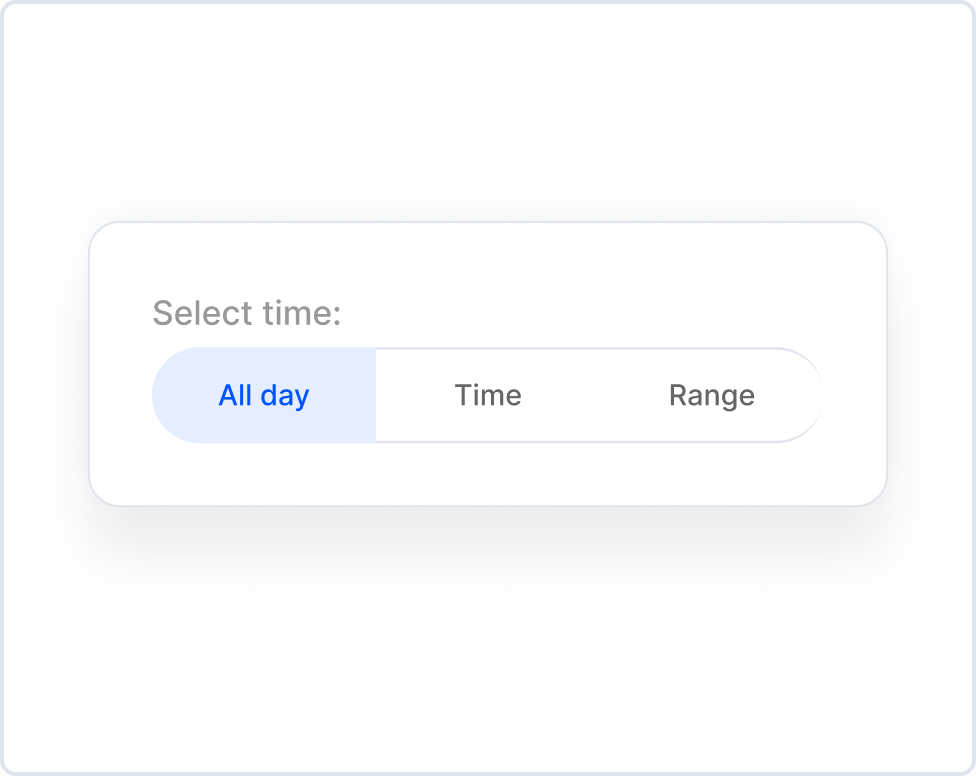The image size is (976, 776).
Task: Pick "Range" in the segmented control
Action: pyautogui.click(x=711, y=395)
